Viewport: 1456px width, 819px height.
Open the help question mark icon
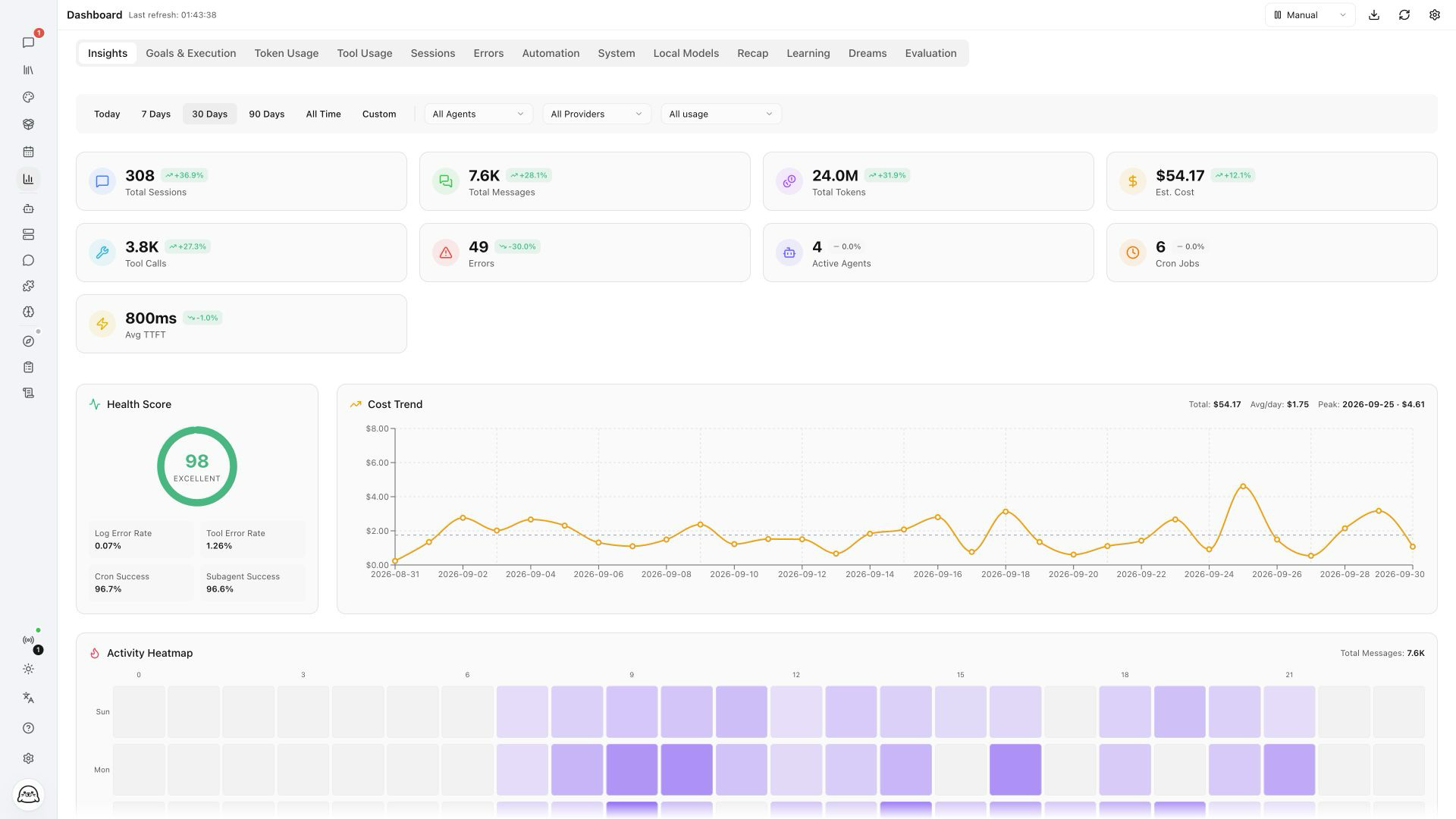pos(29,728)
